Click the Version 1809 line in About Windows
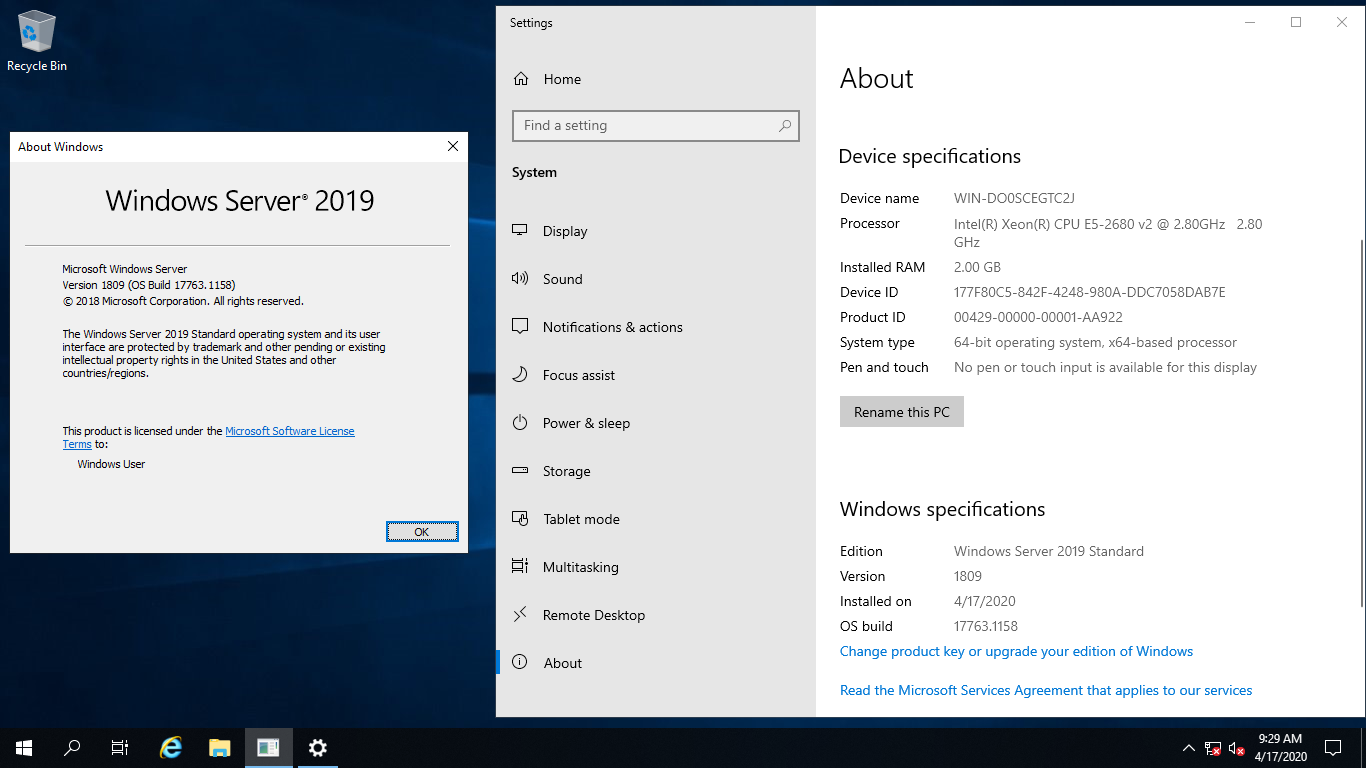 (149, 285)
